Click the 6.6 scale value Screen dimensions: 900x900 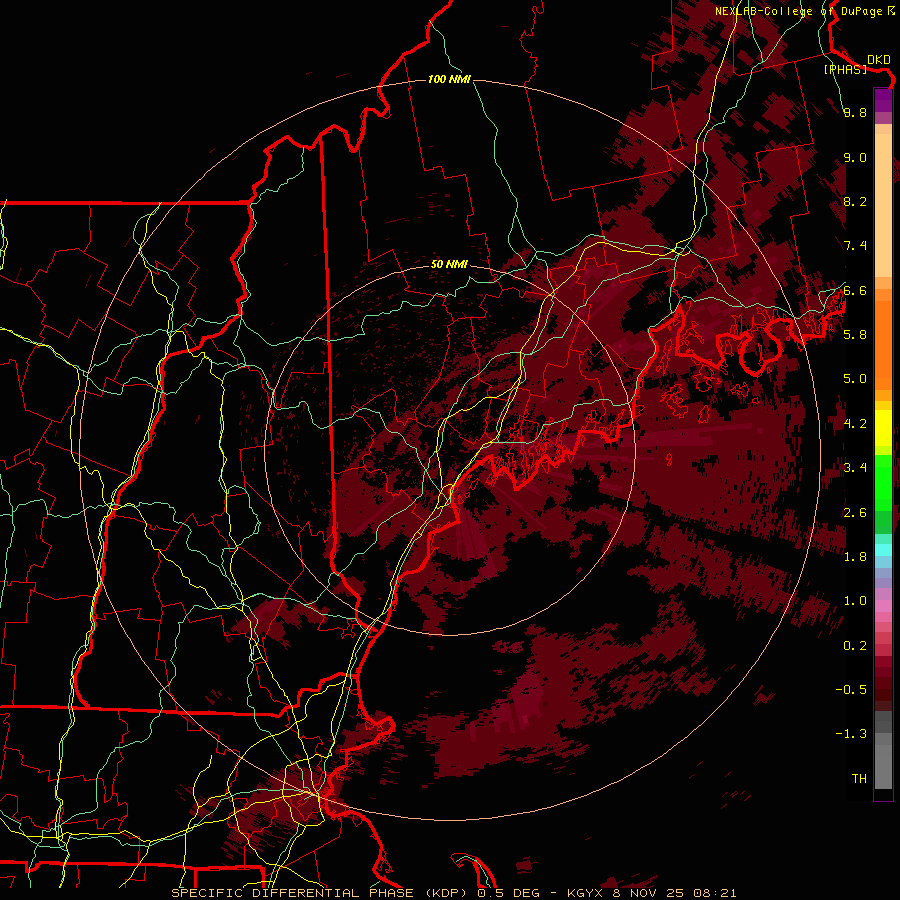coord(855,290)
